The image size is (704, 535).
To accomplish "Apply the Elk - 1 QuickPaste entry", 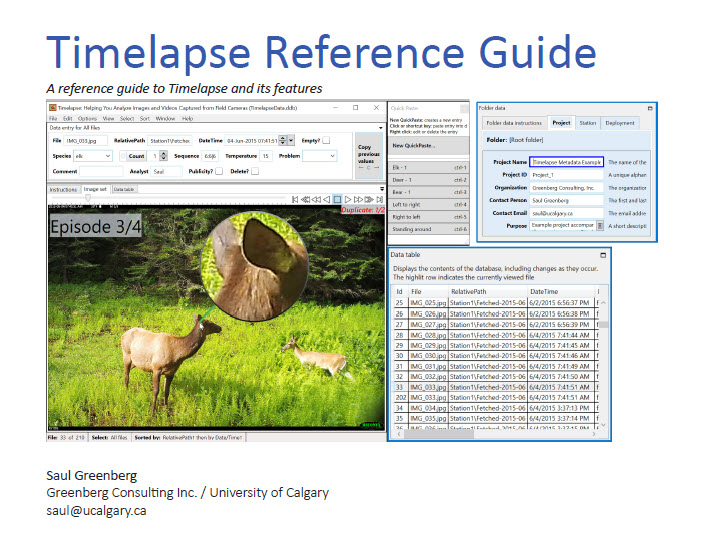I will pyautogui.click(x=428, y=167).
